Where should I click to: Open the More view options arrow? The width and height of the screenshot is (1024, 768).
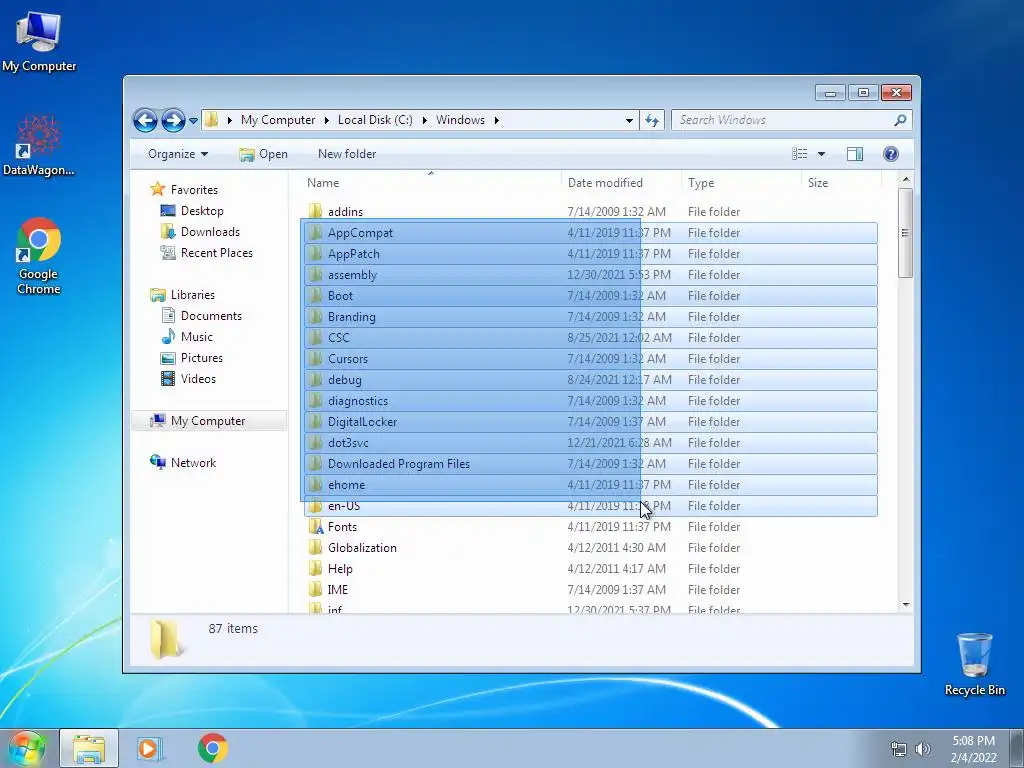pos(822,154)
